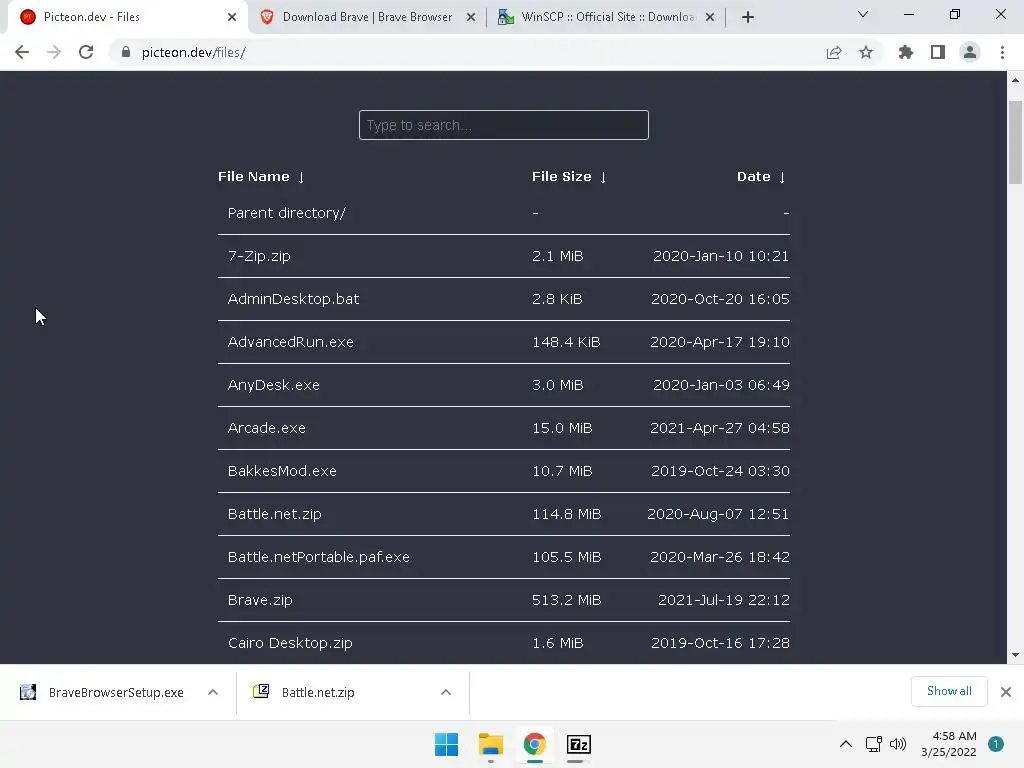Open downloaded Battle.net.zip from download bar
The image size is (1024, 768).
tap(305, 692)
